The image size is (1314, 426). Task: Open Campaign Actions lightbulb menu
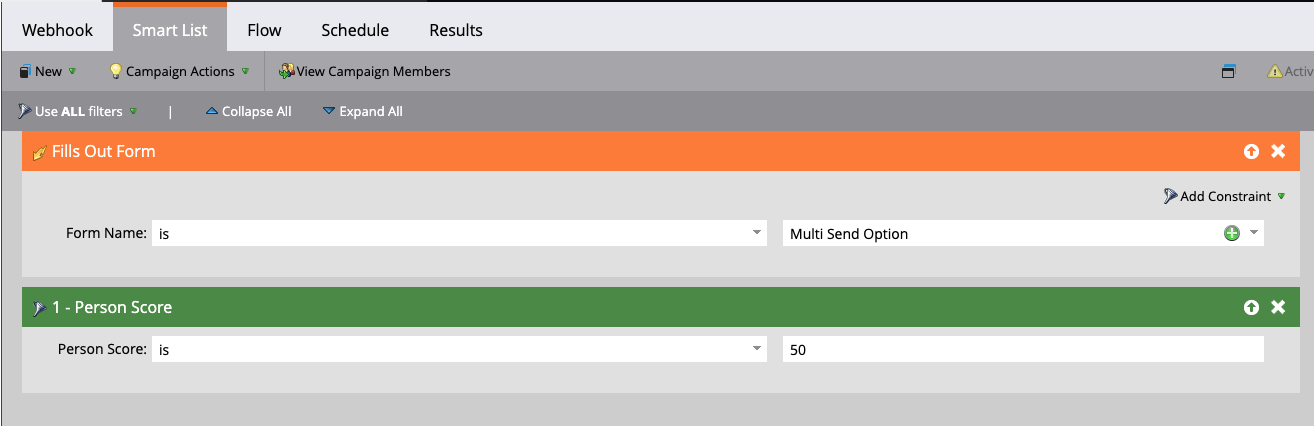115,72
